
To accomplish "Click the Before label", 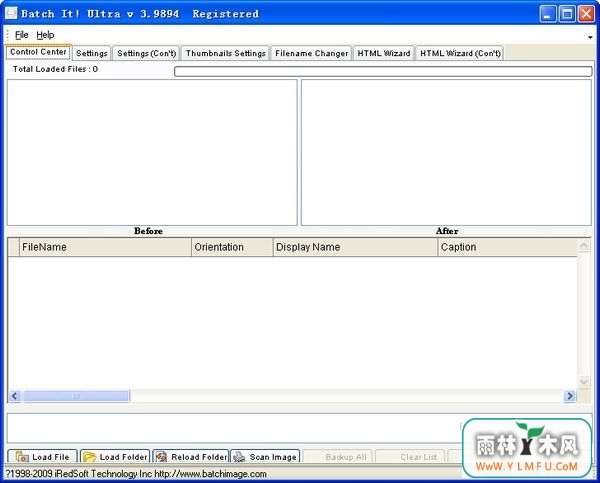I will pyautogui.click(x=148, y=231).
